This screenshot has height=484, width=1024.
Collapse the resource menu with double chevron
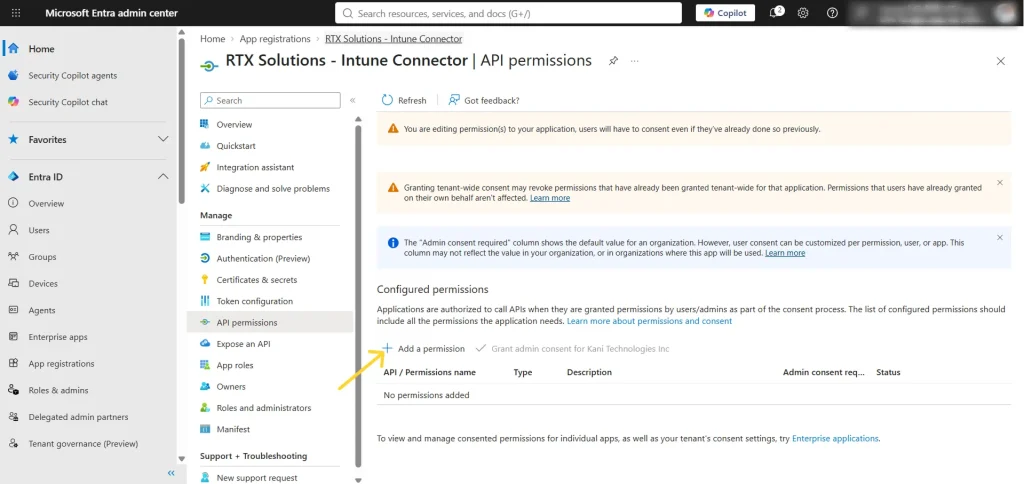coord(353,101)
